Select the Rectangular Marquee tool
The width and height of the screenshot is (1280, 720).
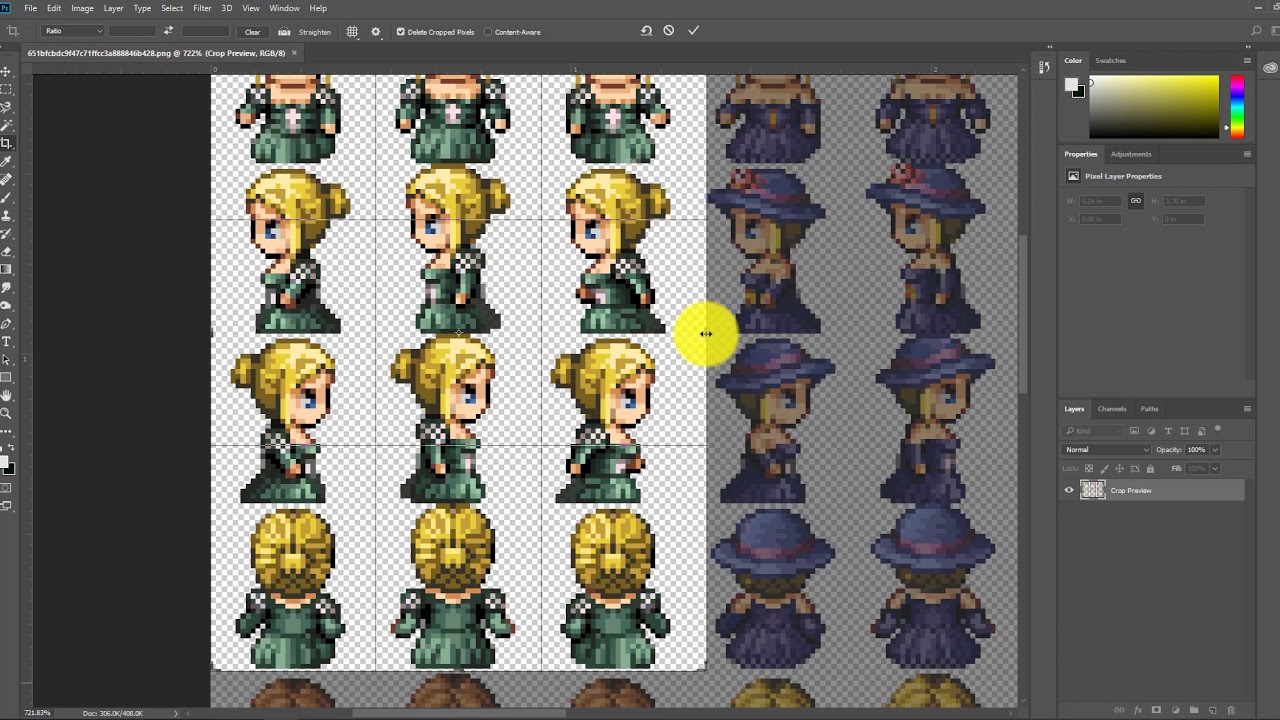click(6, 90)
